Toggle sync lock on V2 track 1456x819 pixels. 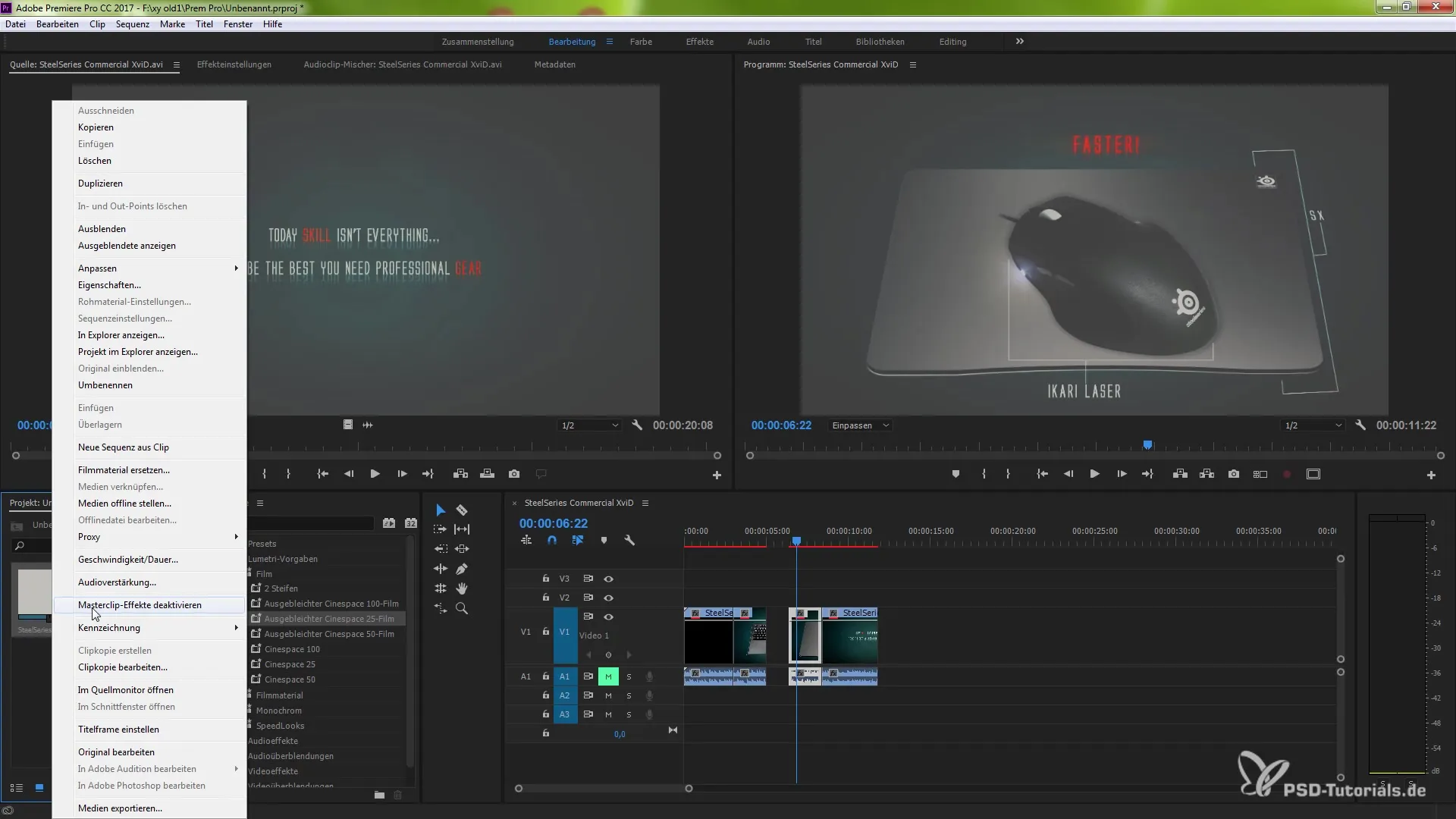tap(588, 598)
